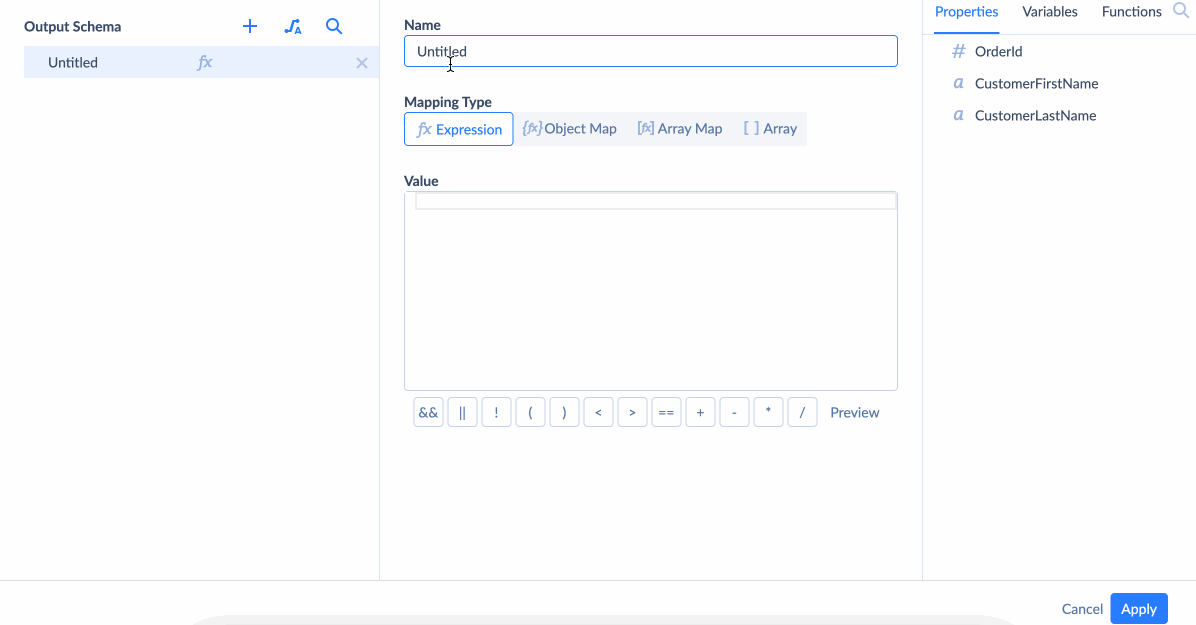Image resolution: width=1196 pixels, height=625 pixels.
Task: Click the fx icon on Untitled row
Action: [x=204, y=63]
